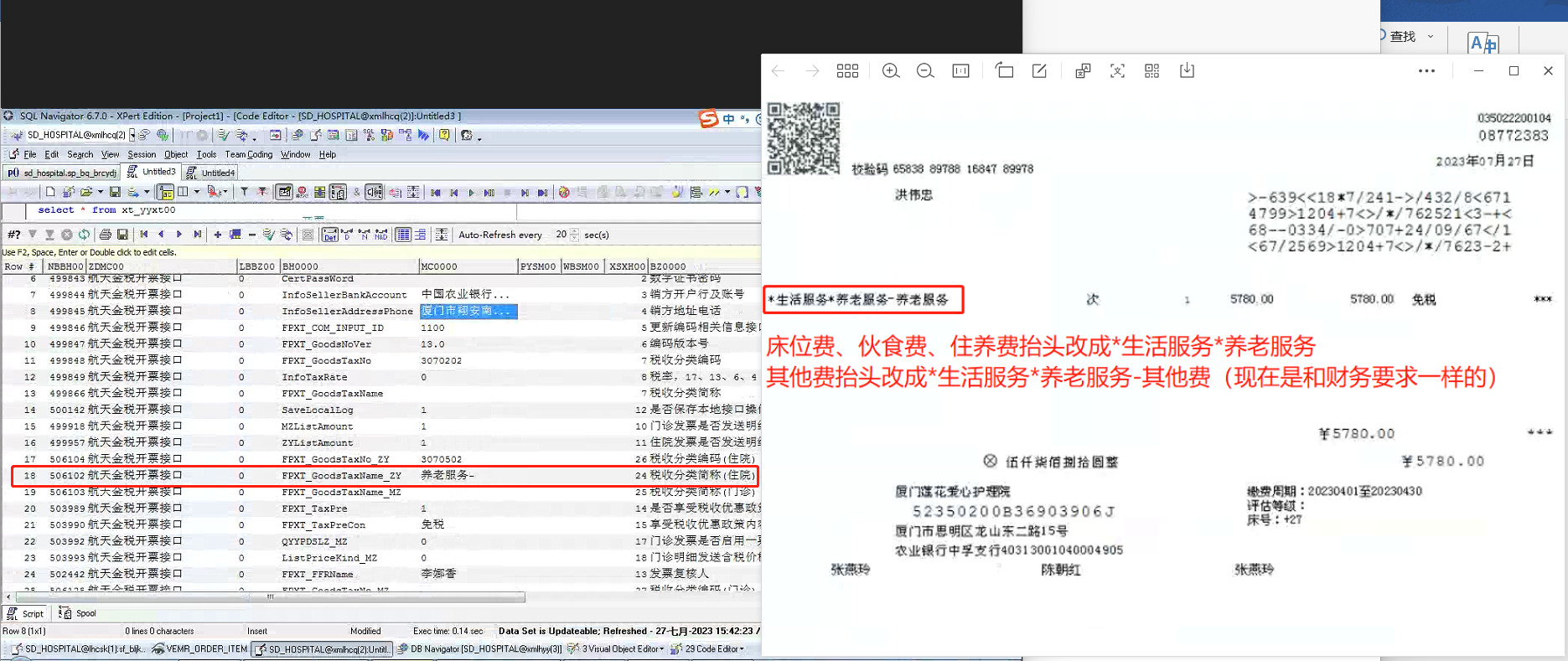1568x661 pixels.
Task: Select highlighted cell 厦门市翔安南...
Action: [x=468, y=311]
